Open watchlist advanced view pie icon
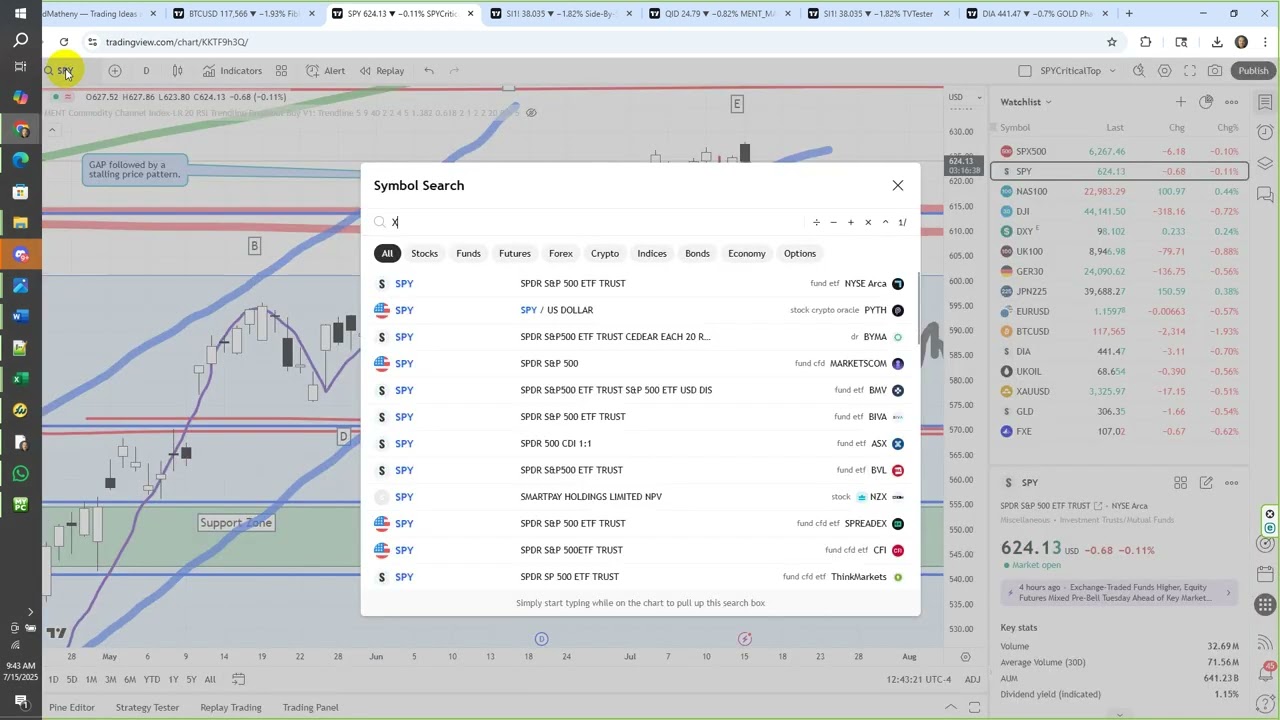This screenshot has height=720, width=1280. (1206, 102)
